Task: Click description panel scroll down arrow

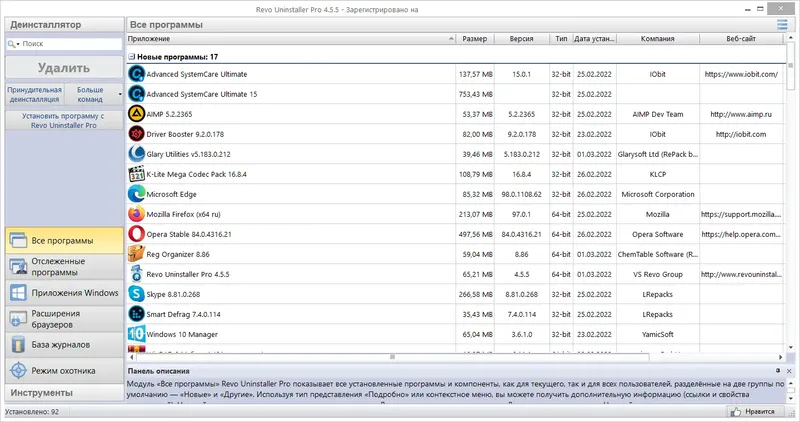Action: [791, 399]
